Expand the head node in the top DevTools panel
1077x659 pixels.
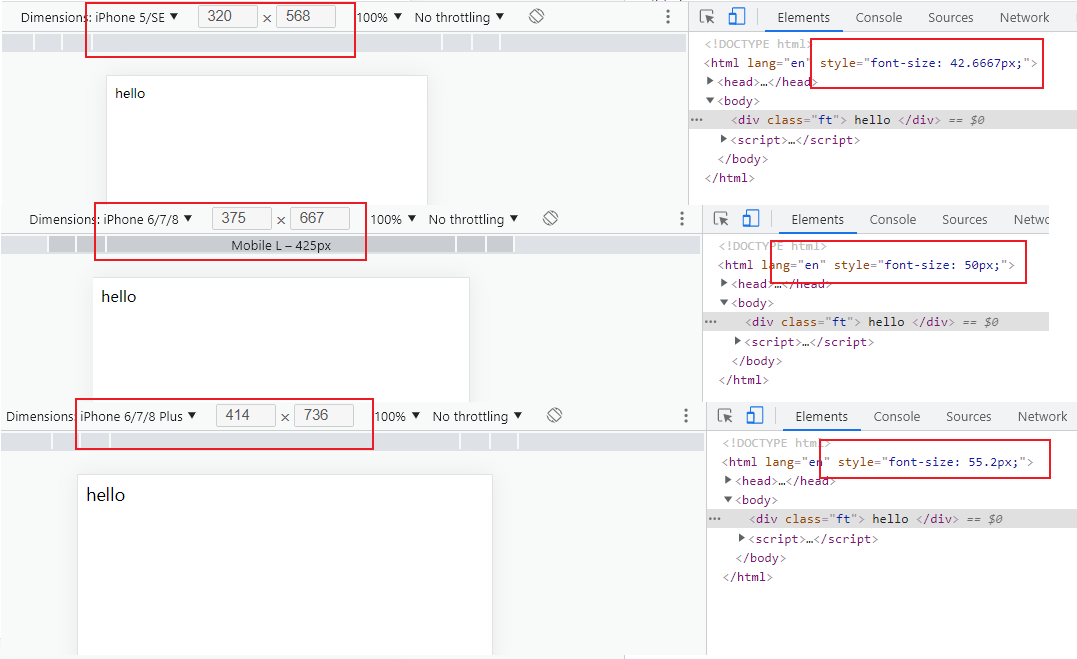click(710, 81)
